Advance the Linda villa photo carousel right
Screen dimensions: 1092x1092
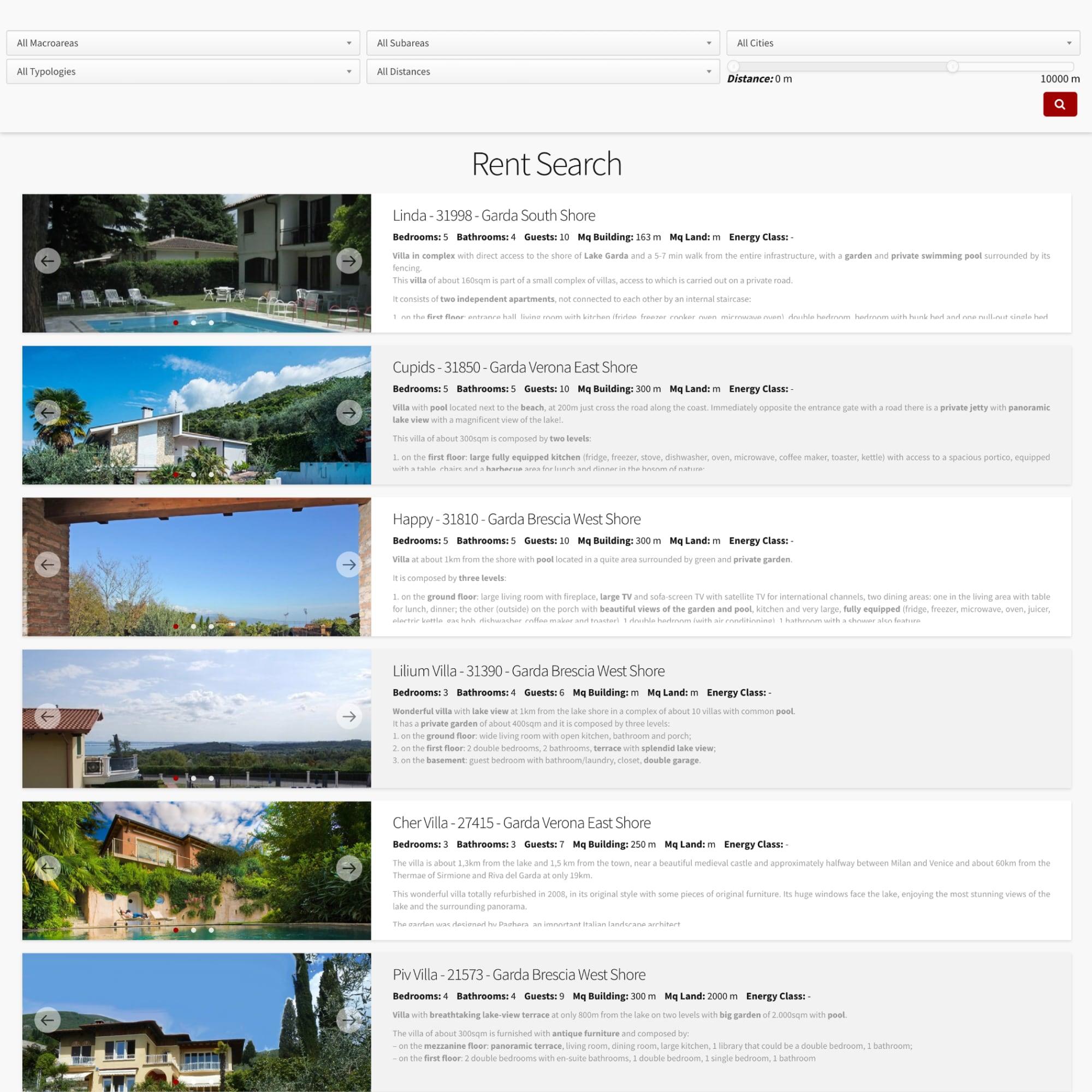pos(349,260)
